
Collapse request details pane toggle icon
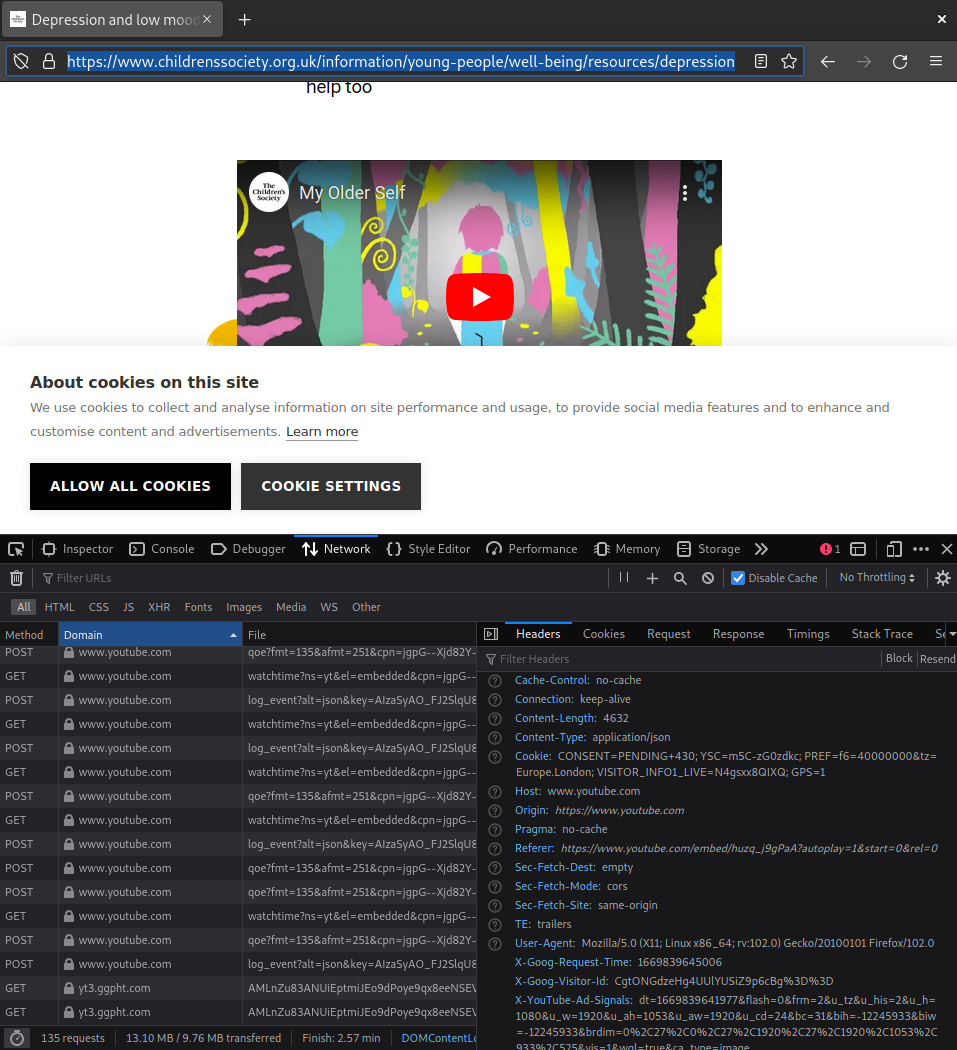coord(491,634)
